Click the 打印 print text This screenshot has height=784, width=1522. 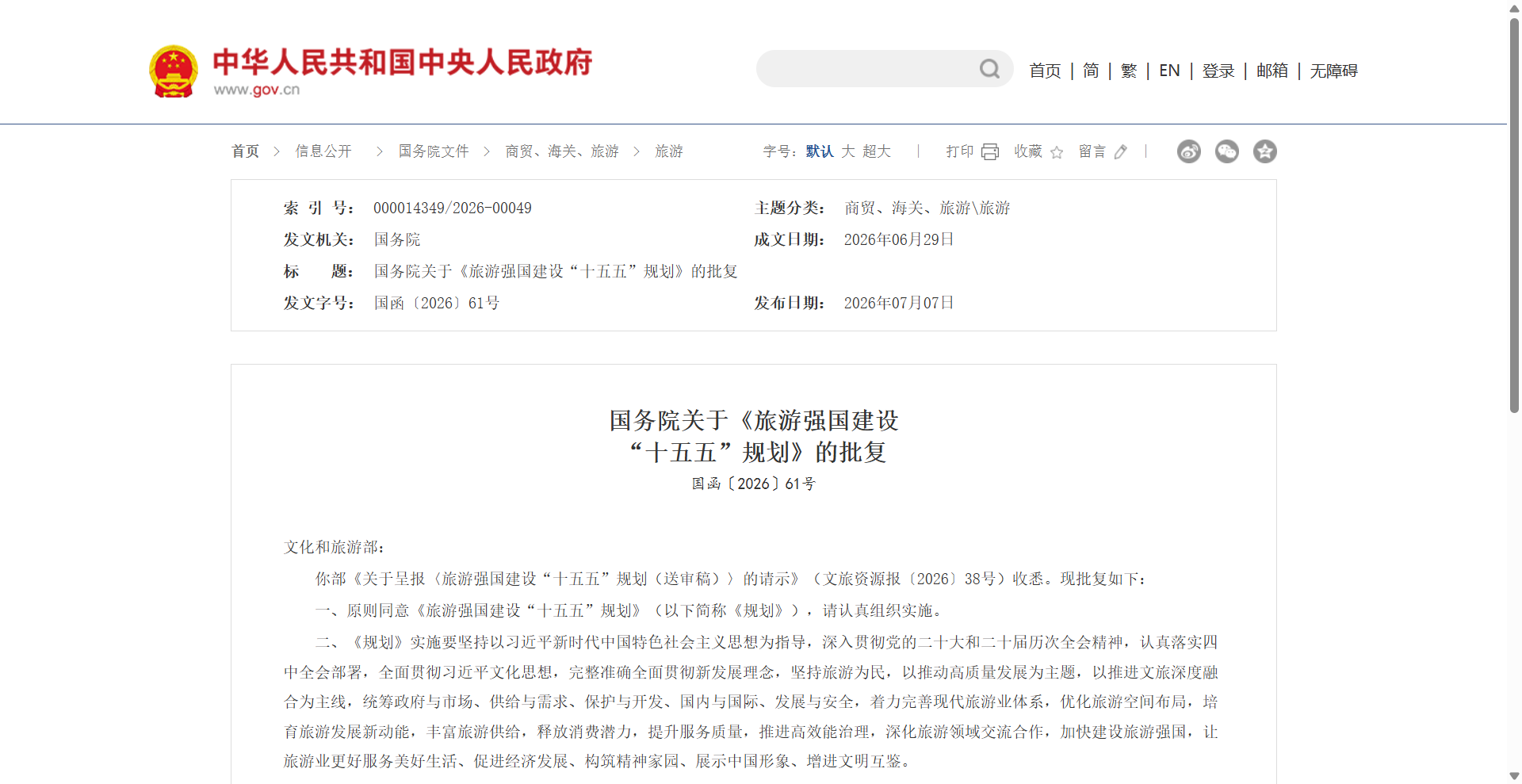tap(959, 151)
